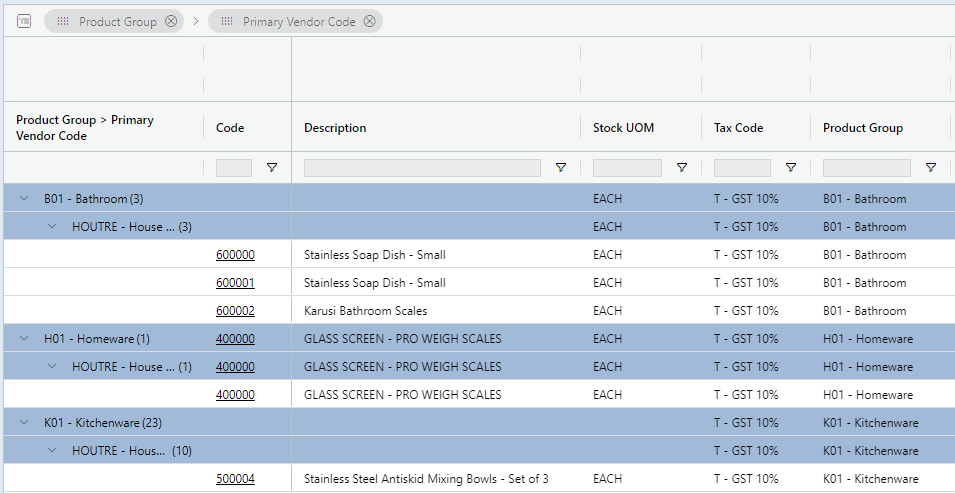Open product code 600002 link
The image size is (955, 493).
[x=235, y=311]
